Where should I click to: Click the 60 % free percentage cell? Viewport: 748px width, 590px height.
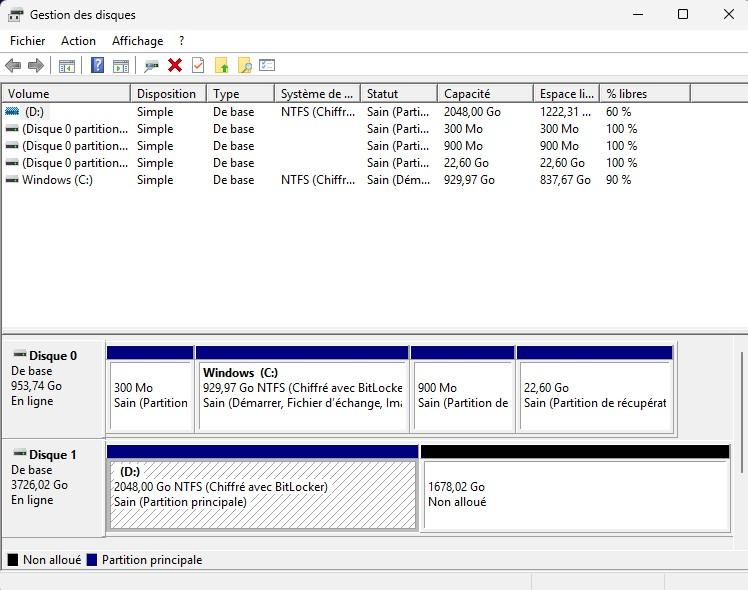point(619,112)
